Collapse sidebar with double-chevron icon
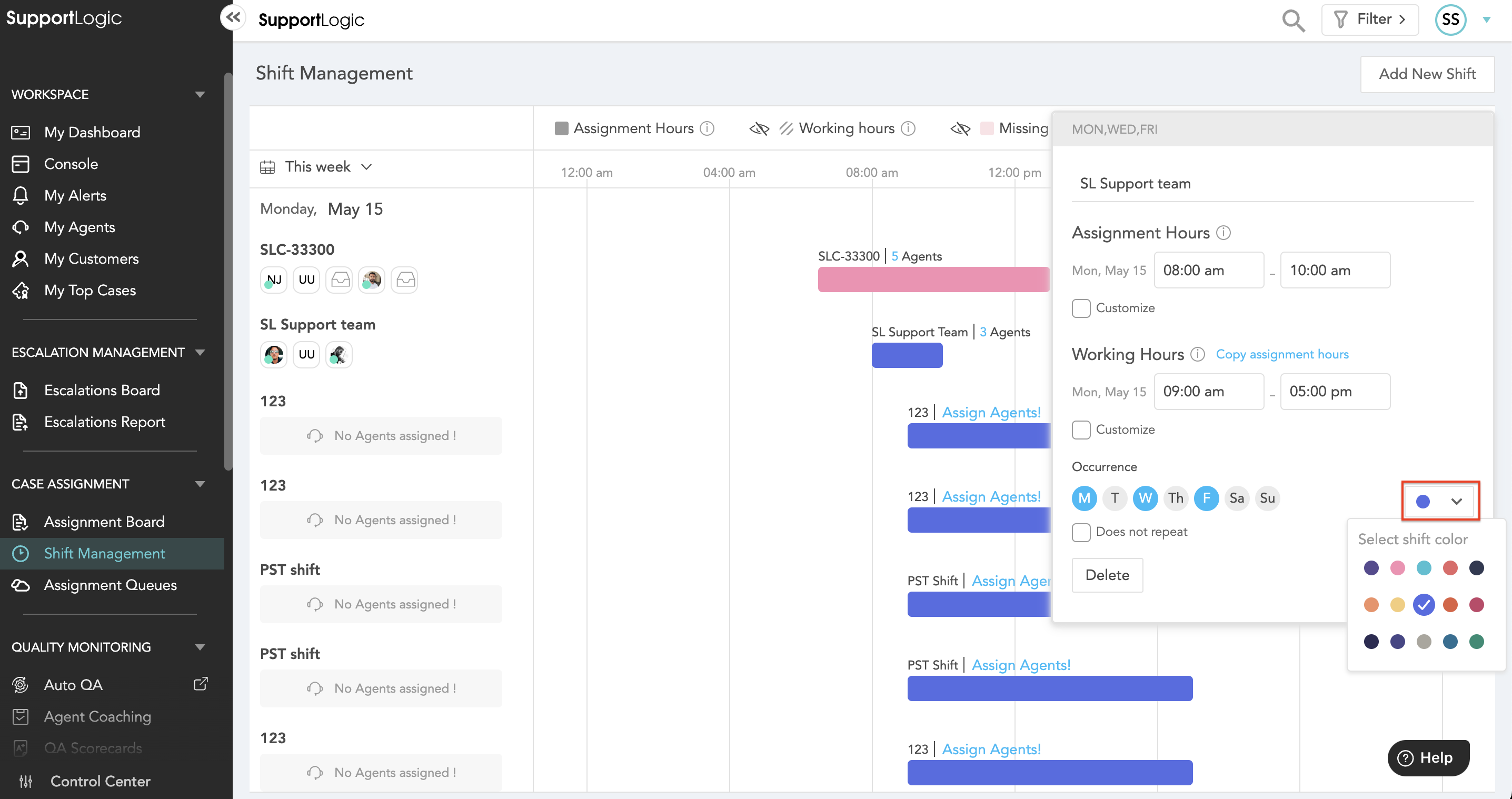1512x799 pixels. [x=233, y=17]
